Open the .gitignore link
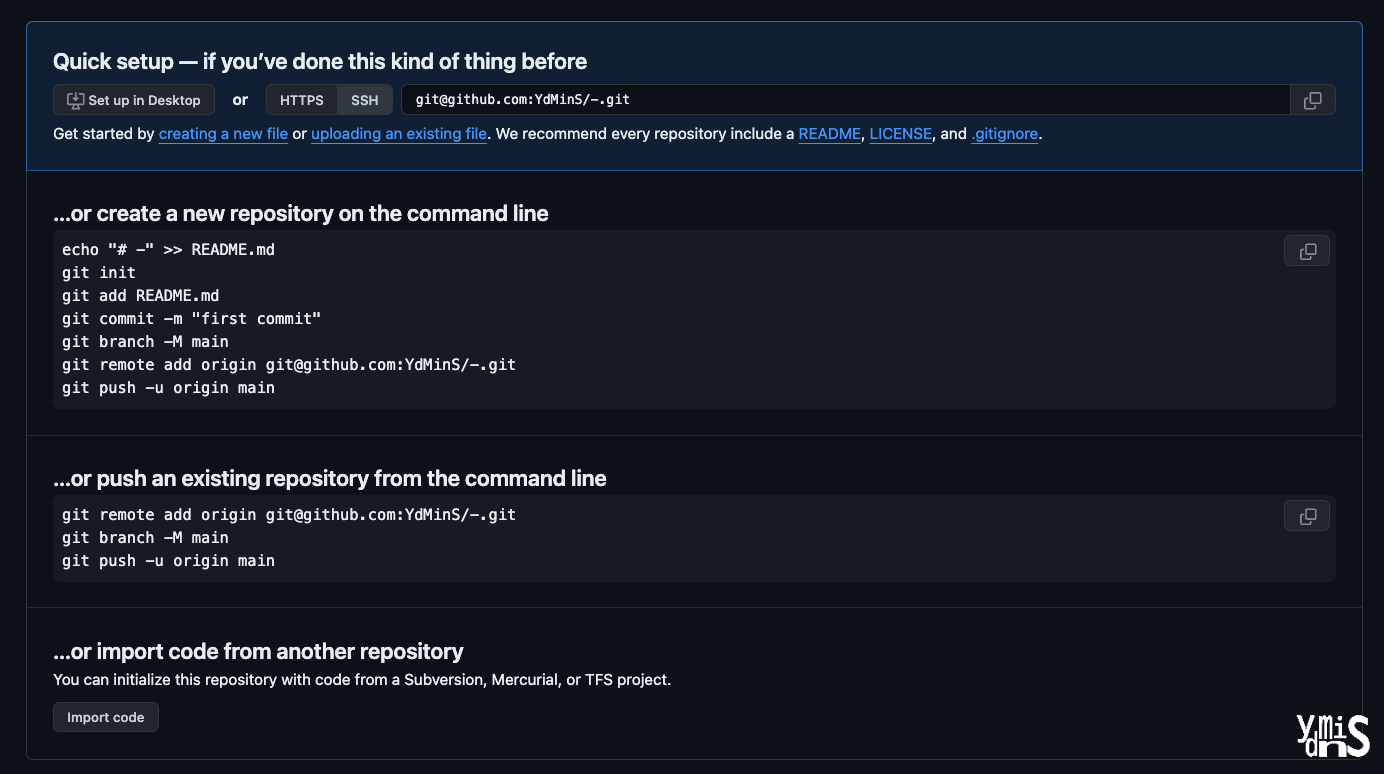 [x=1005, y=134]
